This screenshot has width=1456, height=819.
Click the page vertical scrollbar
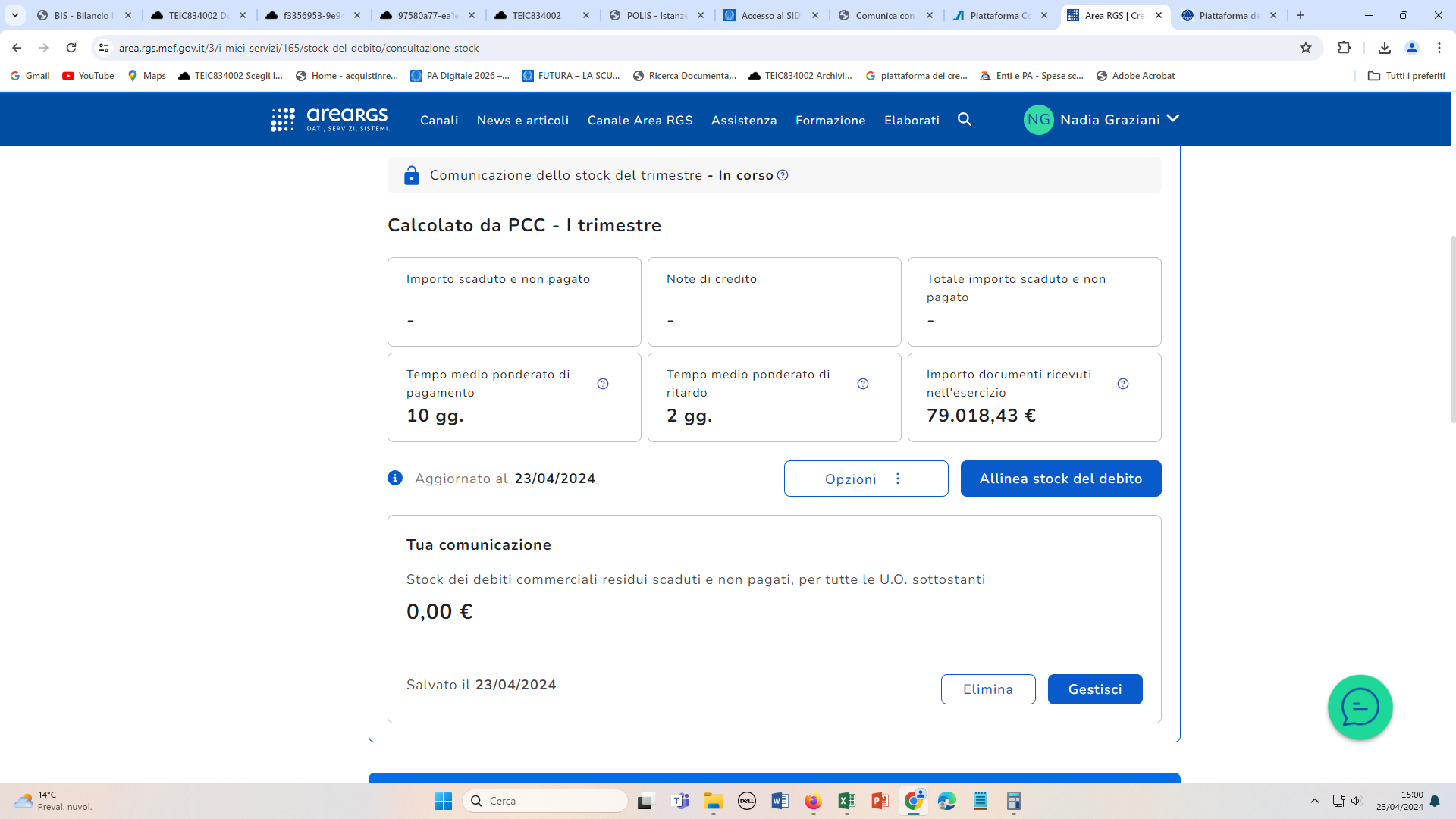pyautogui.click(x=1451, y=329)
